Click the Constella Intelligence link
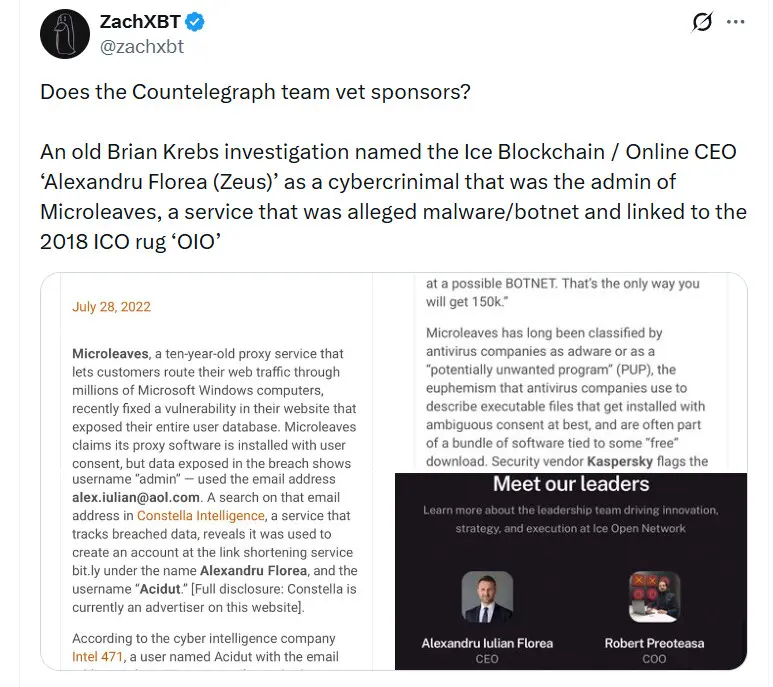Screen dimensions: 773x687 point(201,515)
